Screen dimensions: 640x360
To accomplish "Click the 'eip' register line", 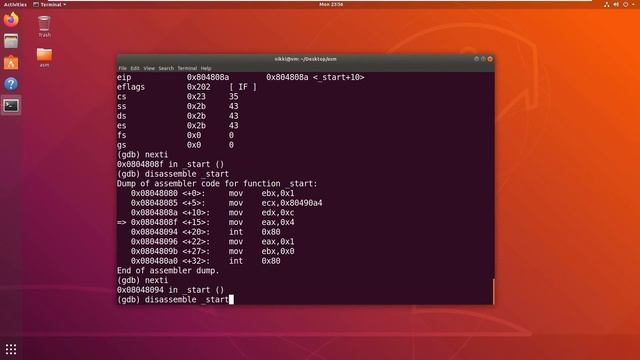I will coord(240,77).
